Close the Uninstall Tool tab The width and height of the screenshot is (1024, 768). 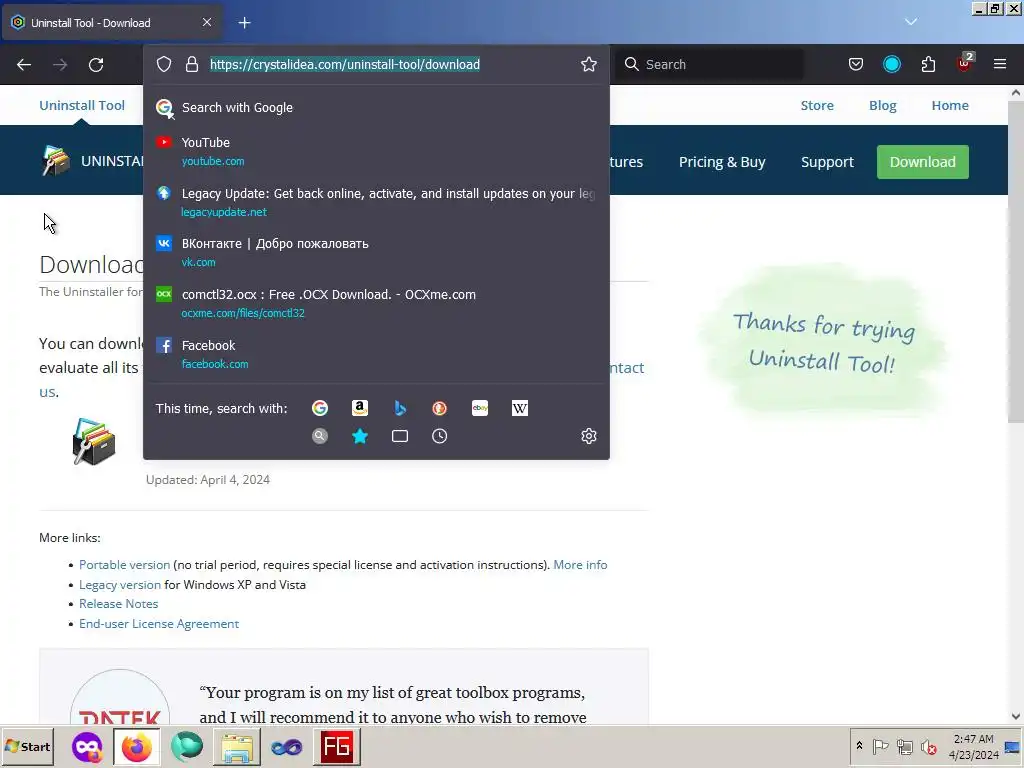[x=206, y=22]
